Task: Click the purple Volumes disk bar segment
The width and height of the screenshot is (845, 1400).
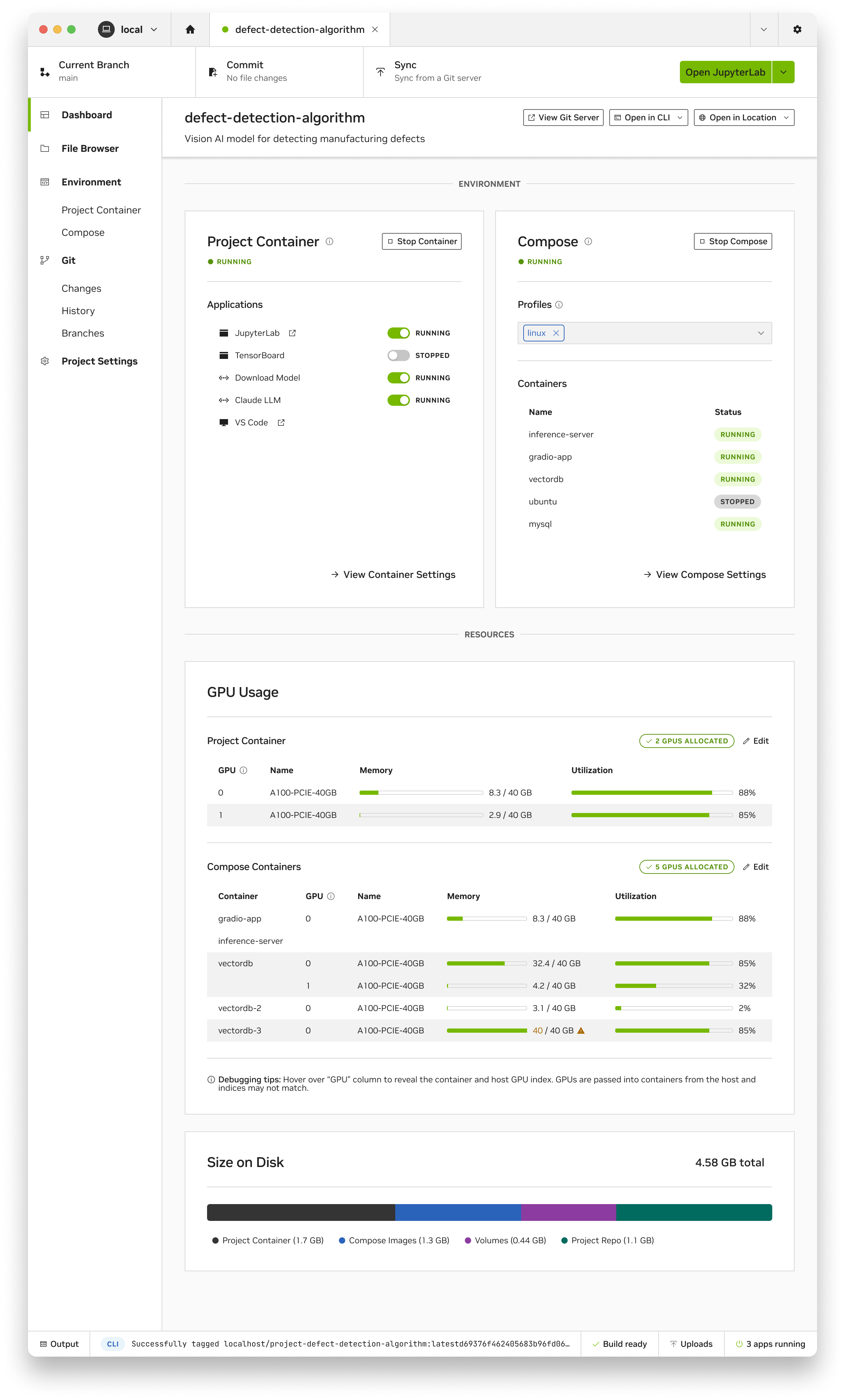Action: [x=568, y=1212]
